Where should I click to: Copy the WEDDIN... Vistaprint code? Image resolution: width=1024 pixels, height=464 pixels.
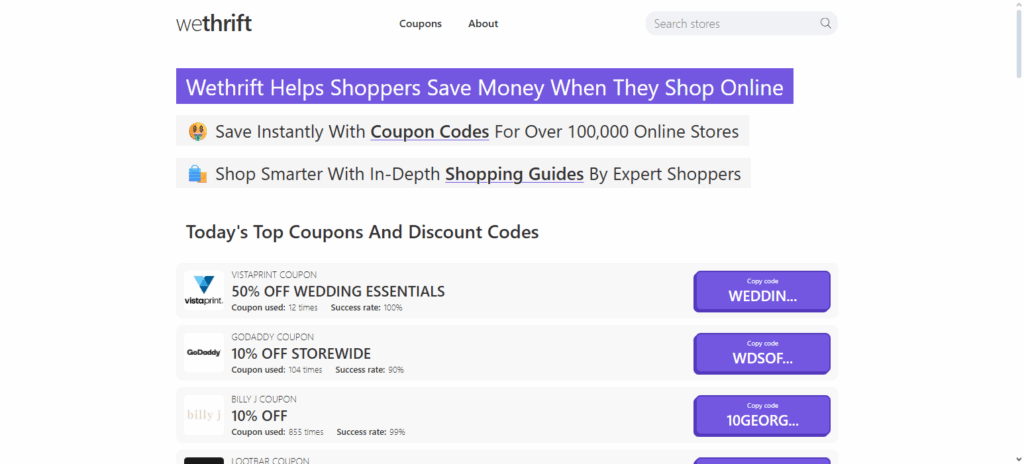[762, 291]
